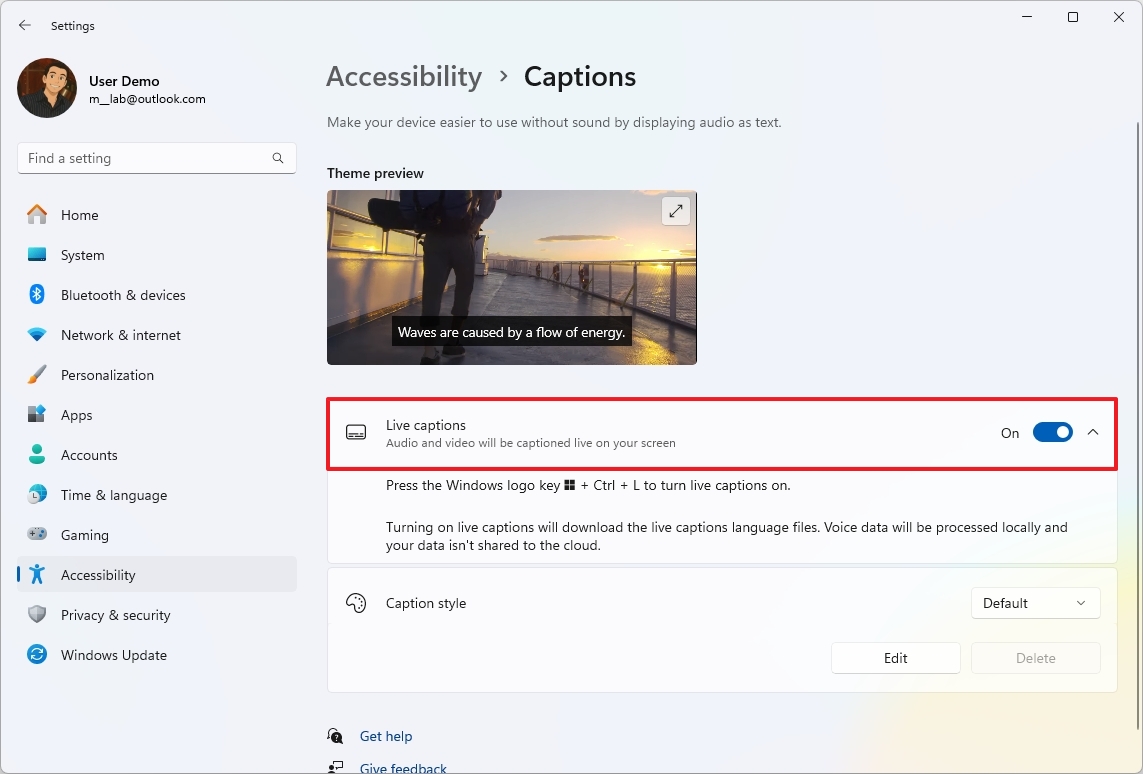Click the Edit caption style button
The width and height of the screenshot is (1143, 774).
point(895,658)
